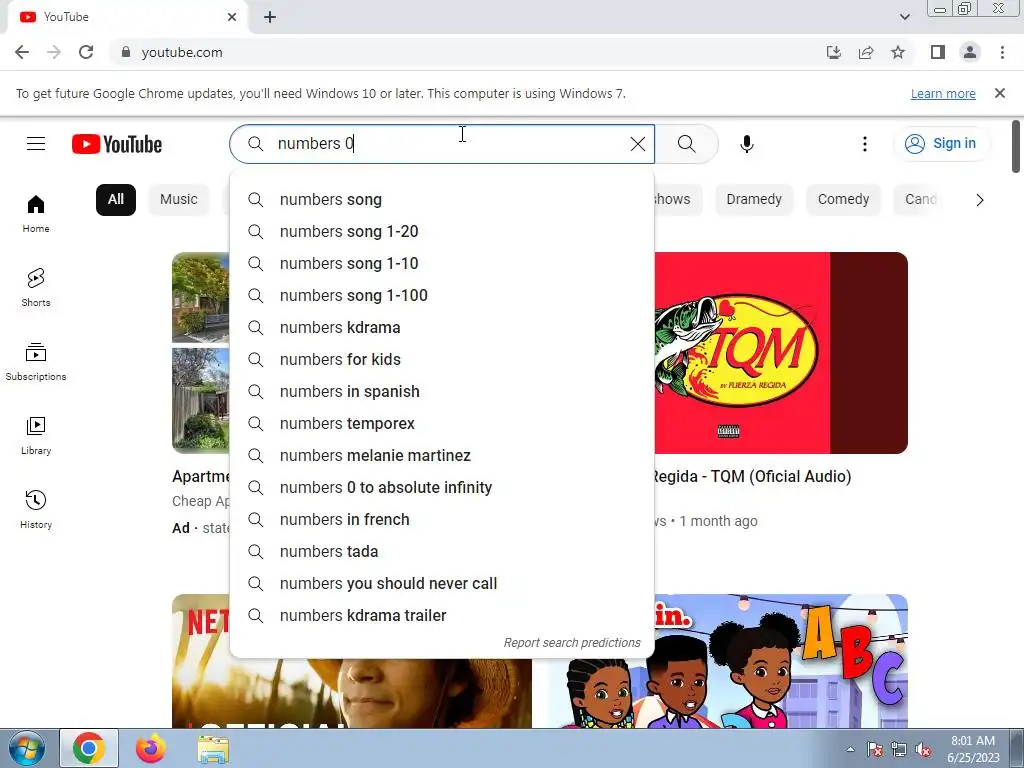This screenshot has width=1024, height=768.
Task: Open Library in the sidebar
Action: pyautogui.click(x=36, y=436)
